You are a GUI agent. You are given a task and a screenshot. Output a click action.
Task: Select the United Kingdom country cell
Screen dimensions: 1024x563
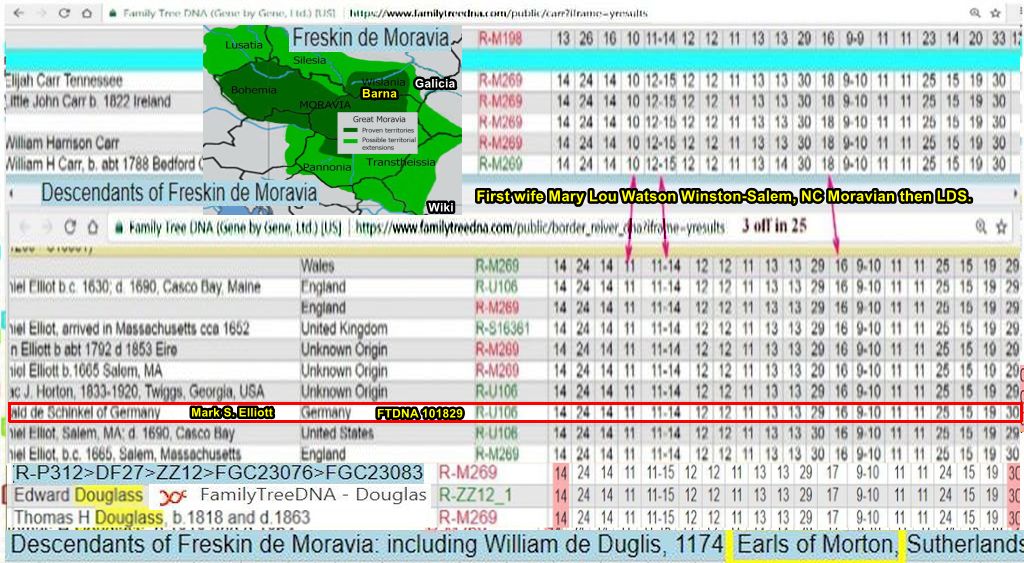tap(344, 329)
